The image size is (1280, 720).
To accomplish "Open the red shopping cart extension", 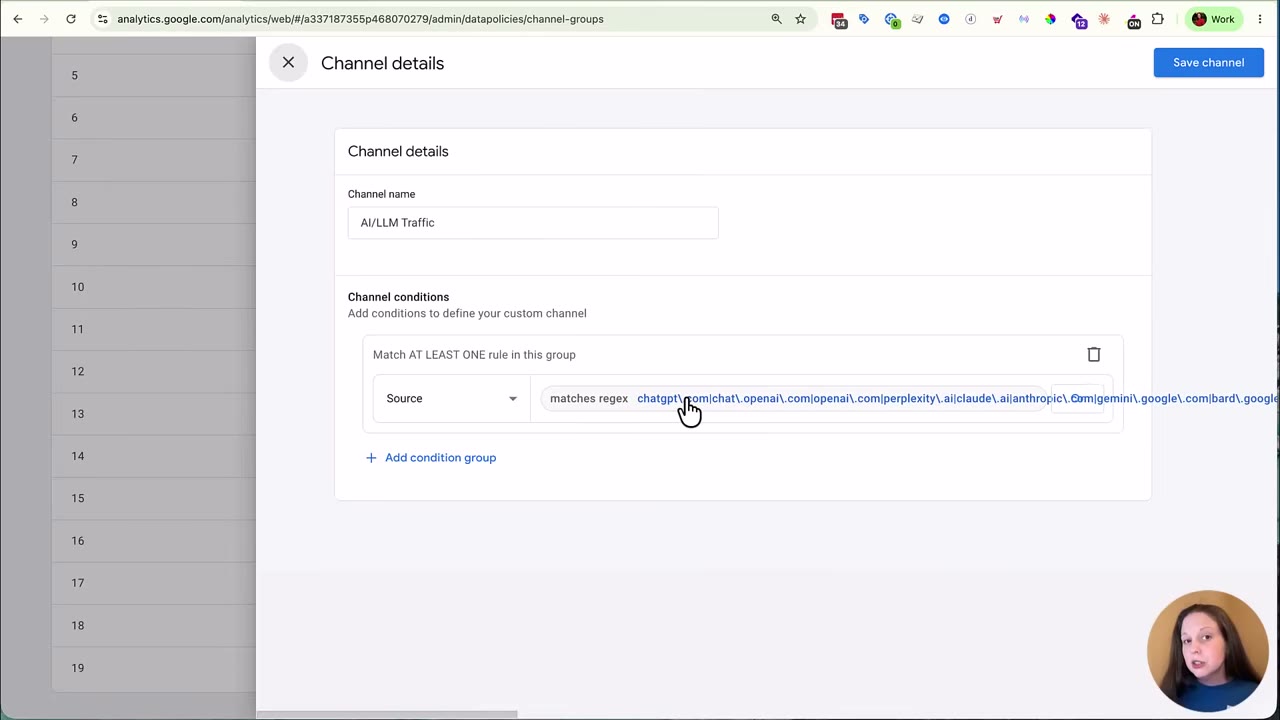I will (997, 19).
